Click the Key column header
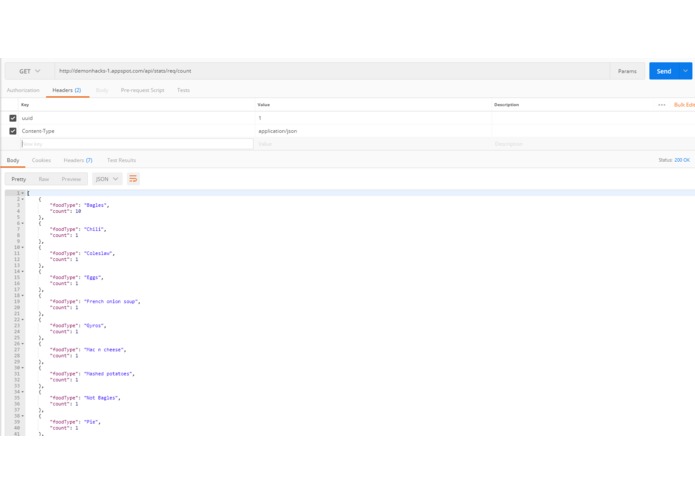The width and height of the screenshot is (695, 494). click(x=25, y=105)
